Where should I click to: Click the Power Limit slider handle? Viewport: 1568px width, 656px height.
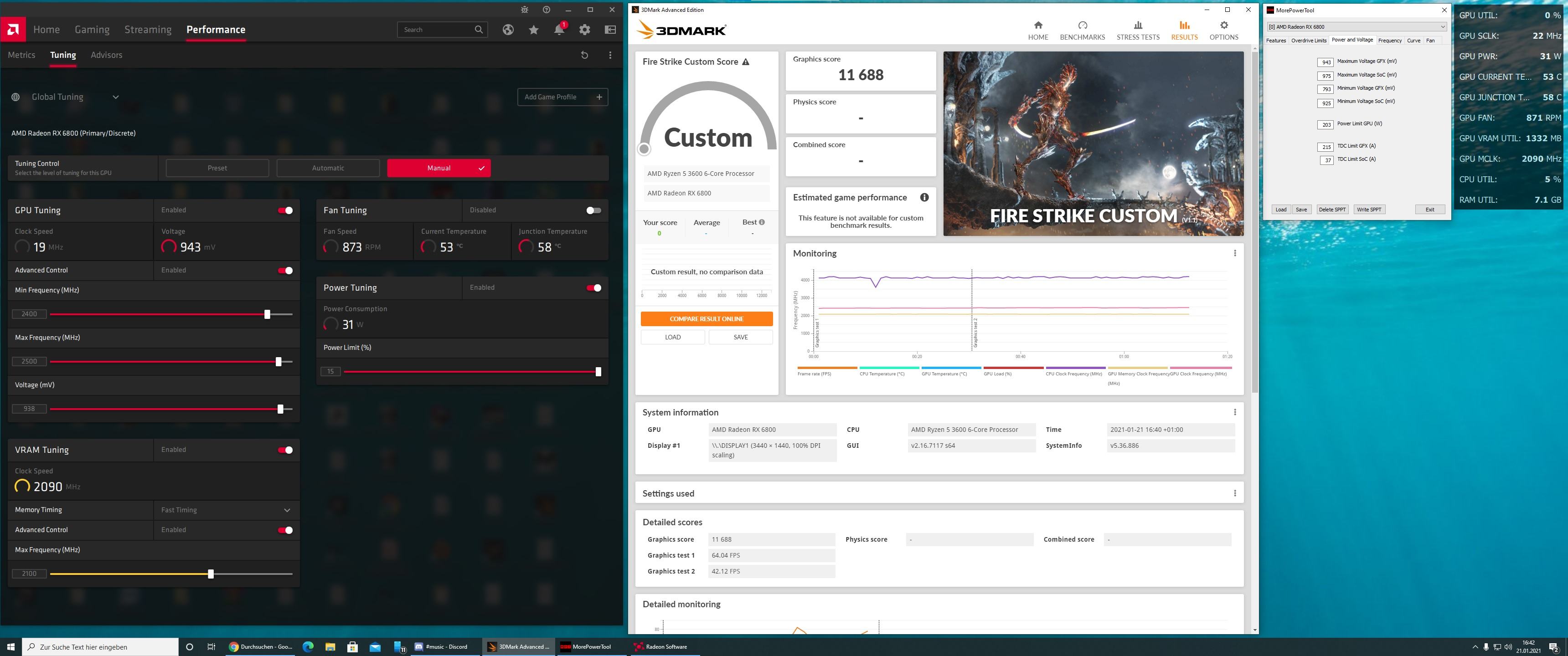[598, 371]
